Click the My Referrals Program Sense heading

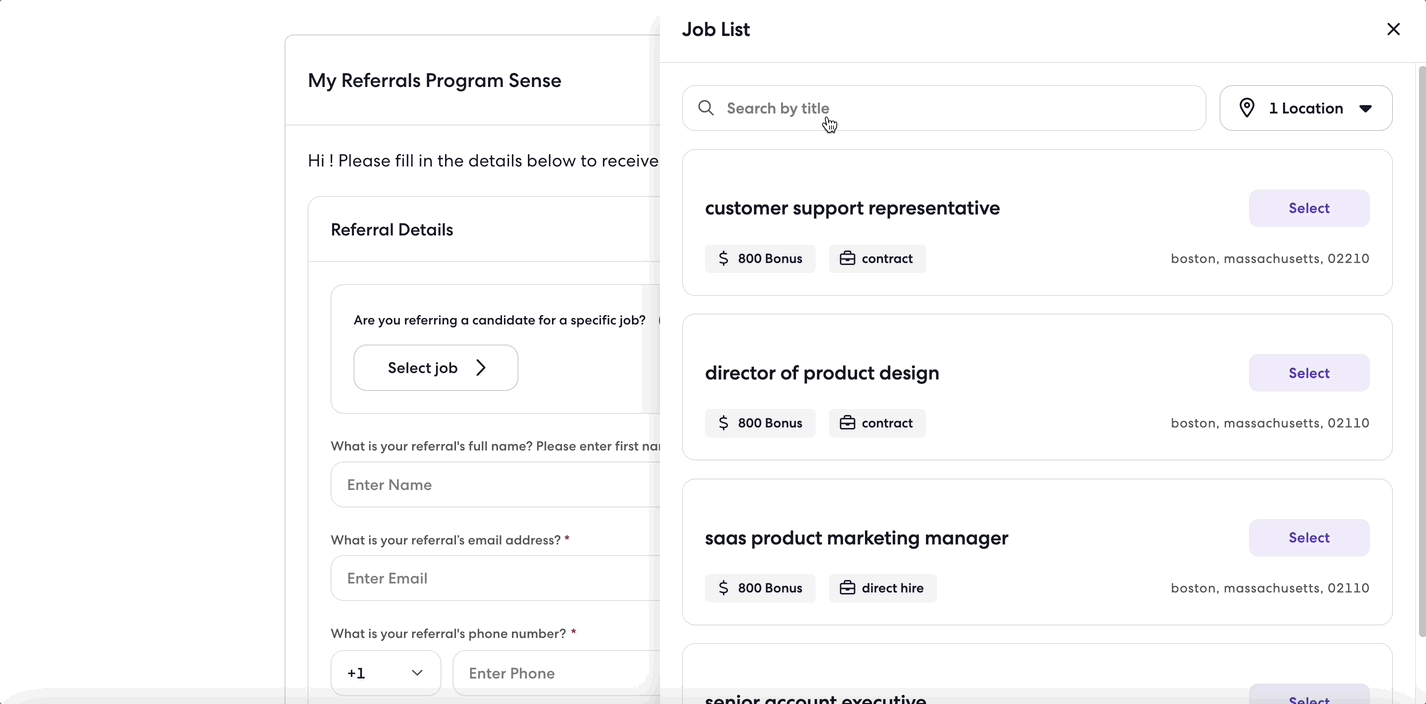point(435,80)
